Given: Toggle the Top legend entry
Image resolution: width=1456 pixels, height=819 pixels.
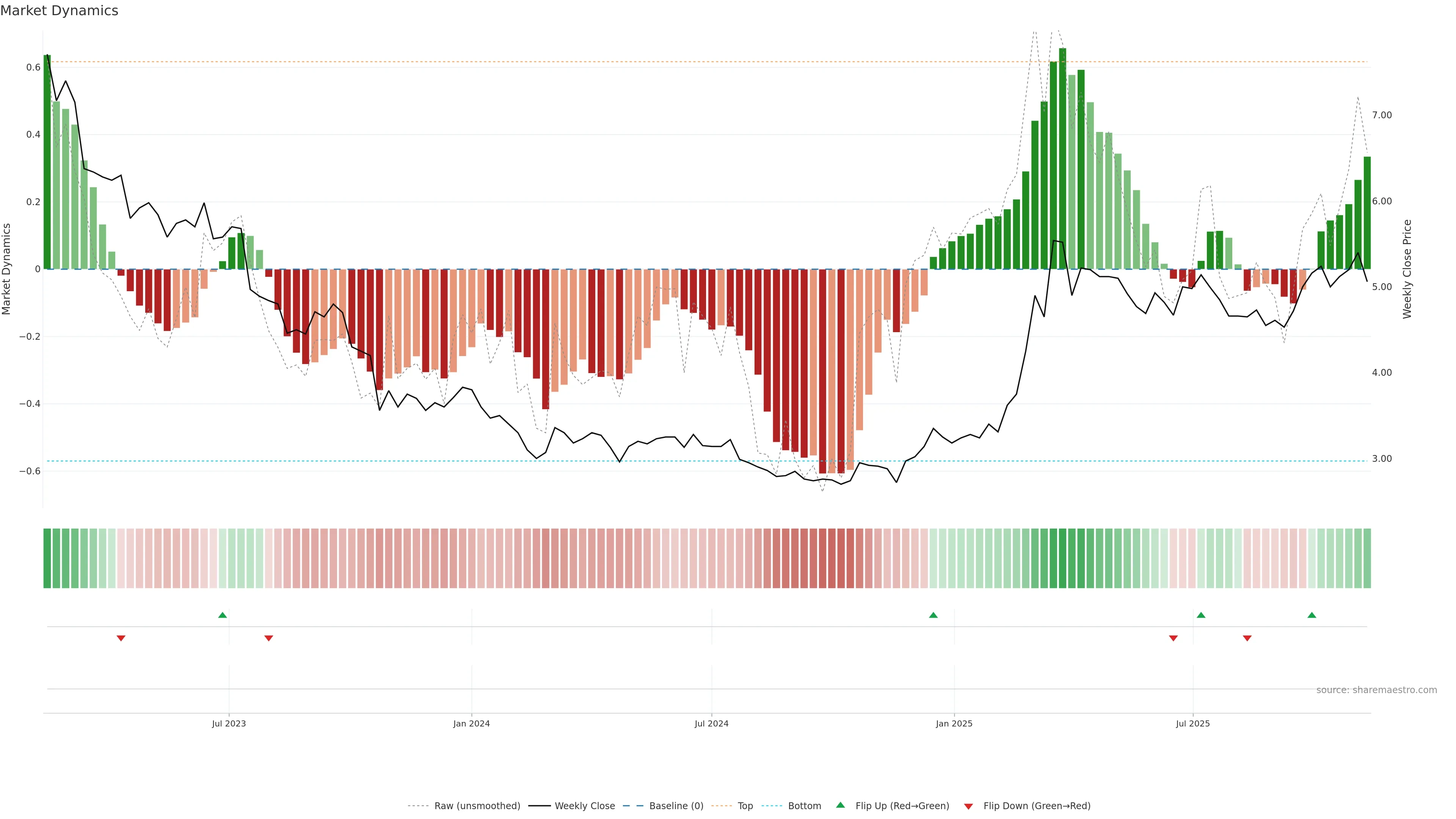Looking at the screenshot, I should point(745,806).
